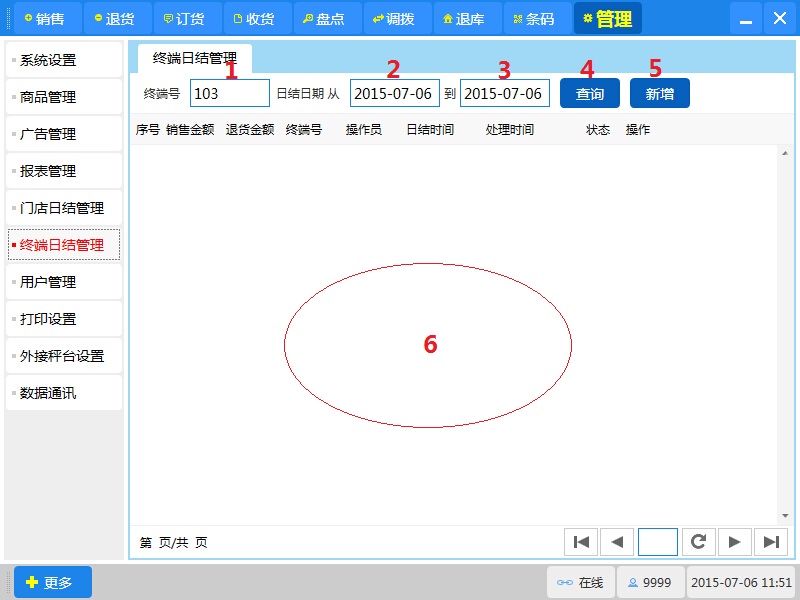Close the application with the X icon

(x=780, y=18)
